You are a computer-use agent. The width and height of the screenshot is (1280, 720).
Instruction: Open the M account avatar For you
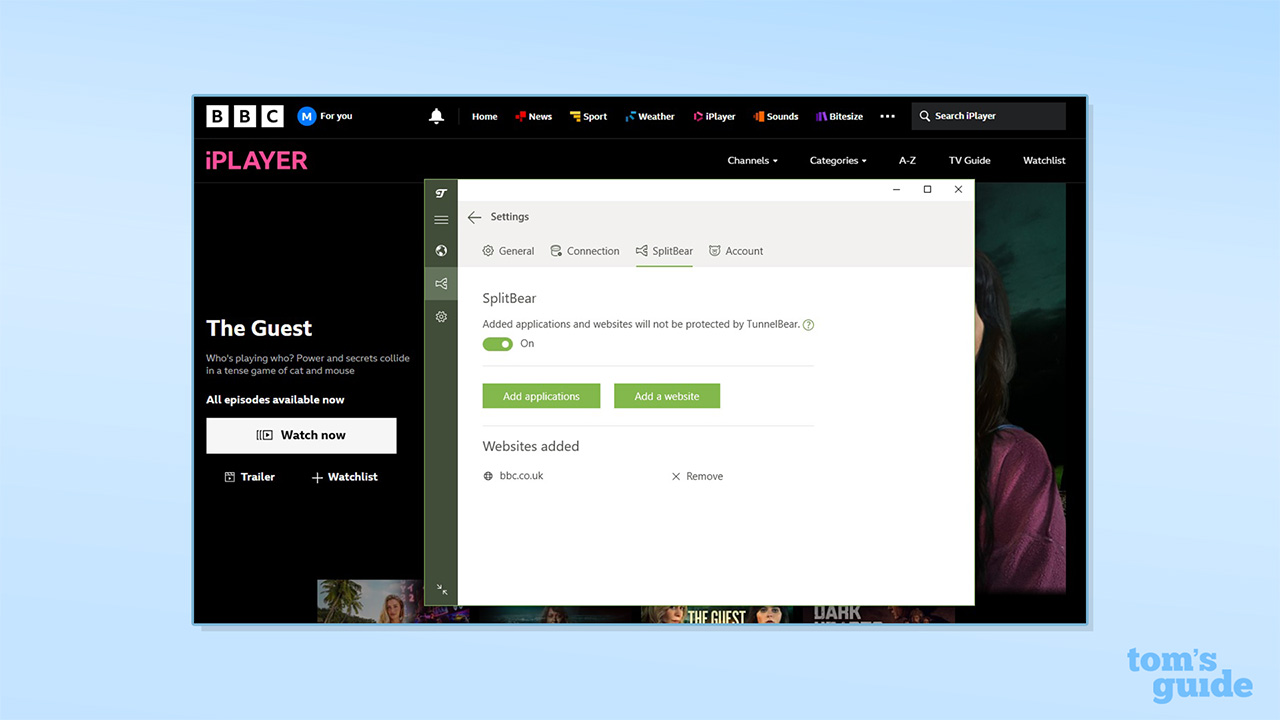(325, 116)
